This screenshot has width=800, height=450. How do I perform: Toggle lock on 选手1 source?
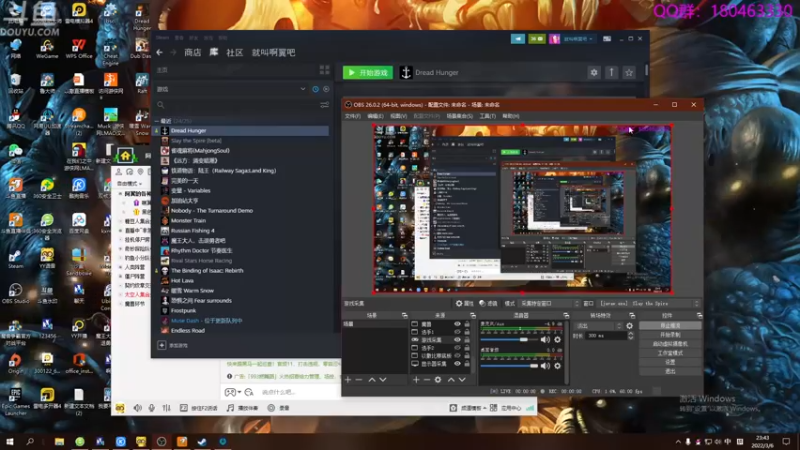click(467, 332)
